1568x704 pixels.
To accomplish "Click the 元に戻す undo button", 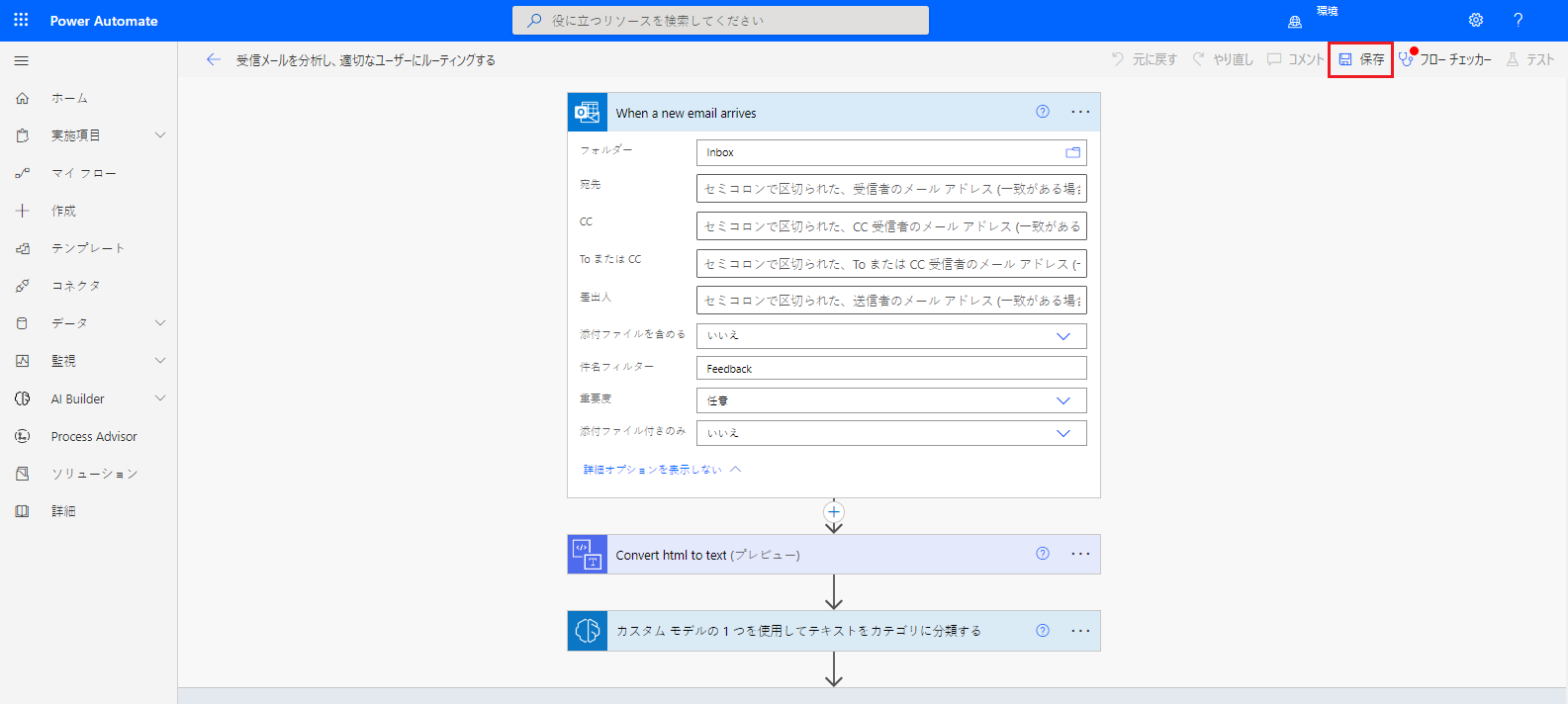I will [1144, 59].
